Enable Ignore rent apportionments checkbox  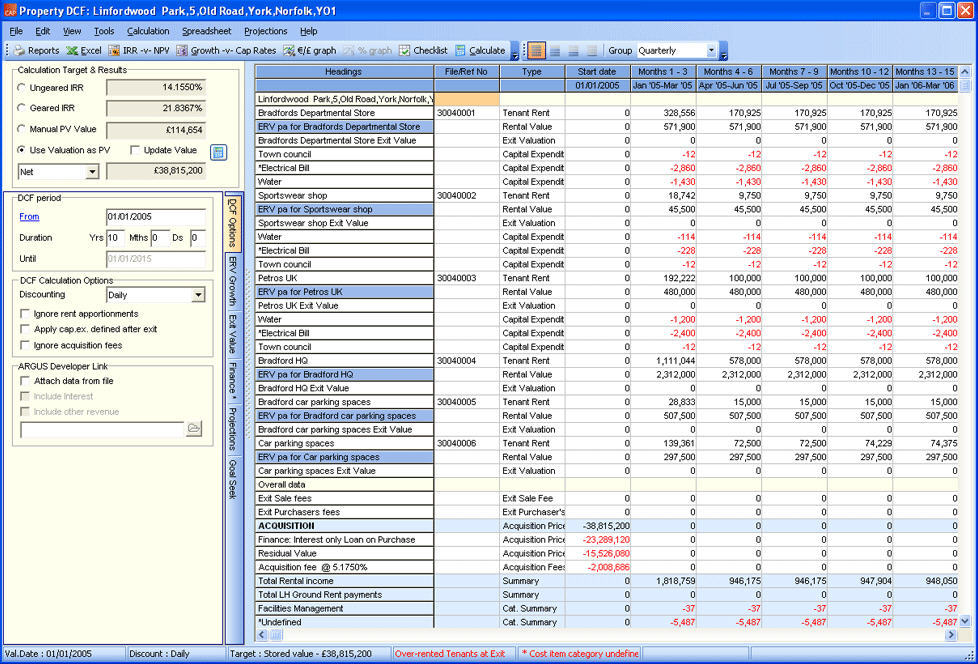[x=26, y=314]
